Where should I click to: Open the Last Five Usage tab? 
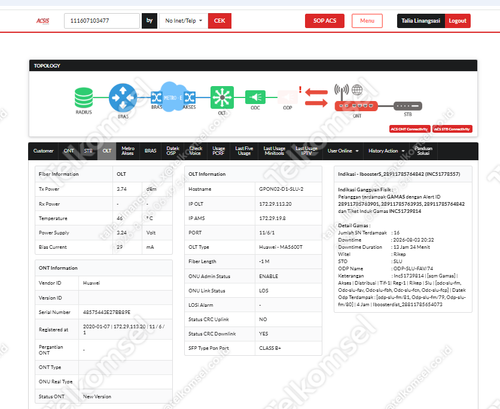[244, 151]
